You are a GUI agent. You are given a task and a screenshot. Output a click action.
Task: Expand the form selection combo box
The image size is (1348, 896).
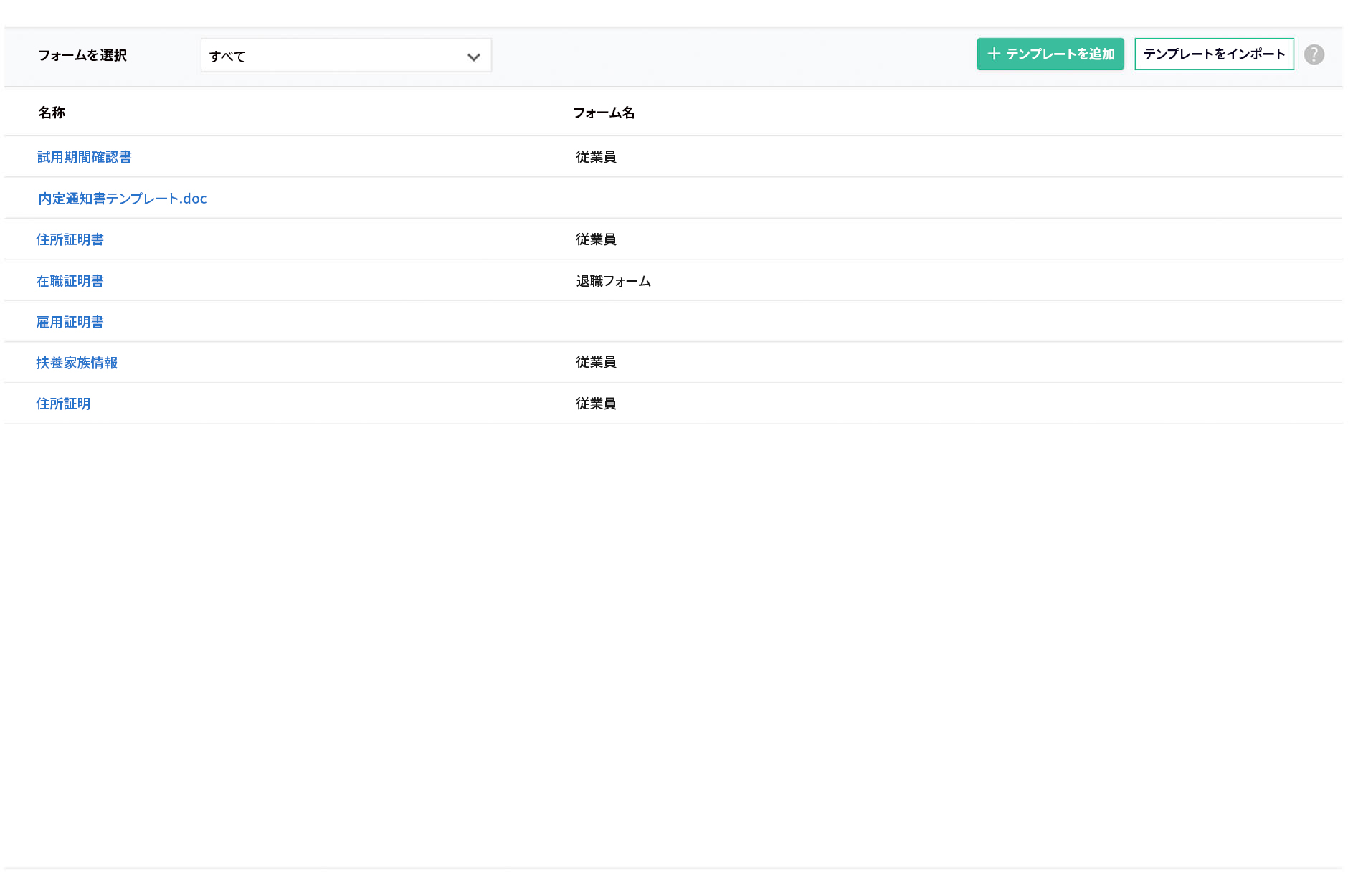point(346,55)
